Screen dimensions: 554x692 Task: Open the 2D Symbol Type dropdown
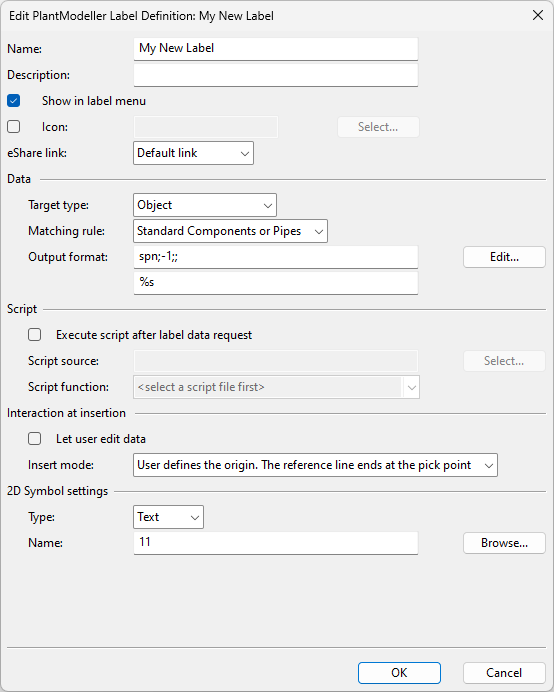tap(168, 517)
